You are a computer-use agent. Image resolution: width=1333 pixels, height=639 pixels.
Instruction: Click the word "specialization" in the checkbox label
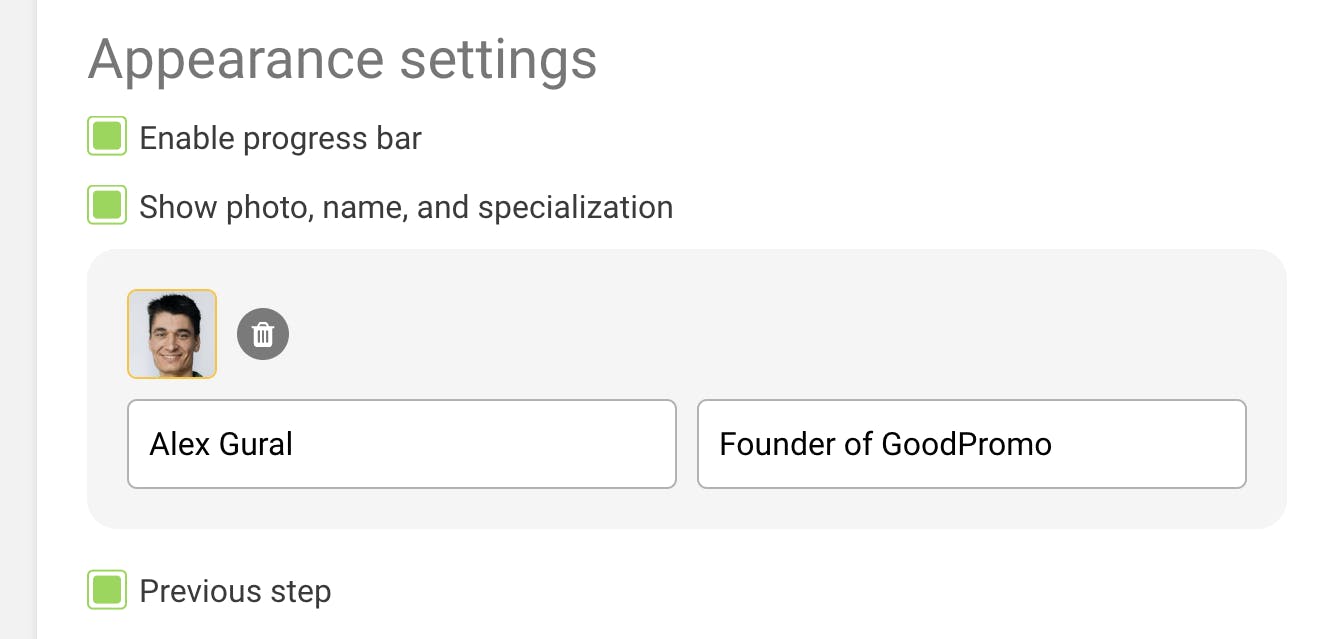click(575, 207)
